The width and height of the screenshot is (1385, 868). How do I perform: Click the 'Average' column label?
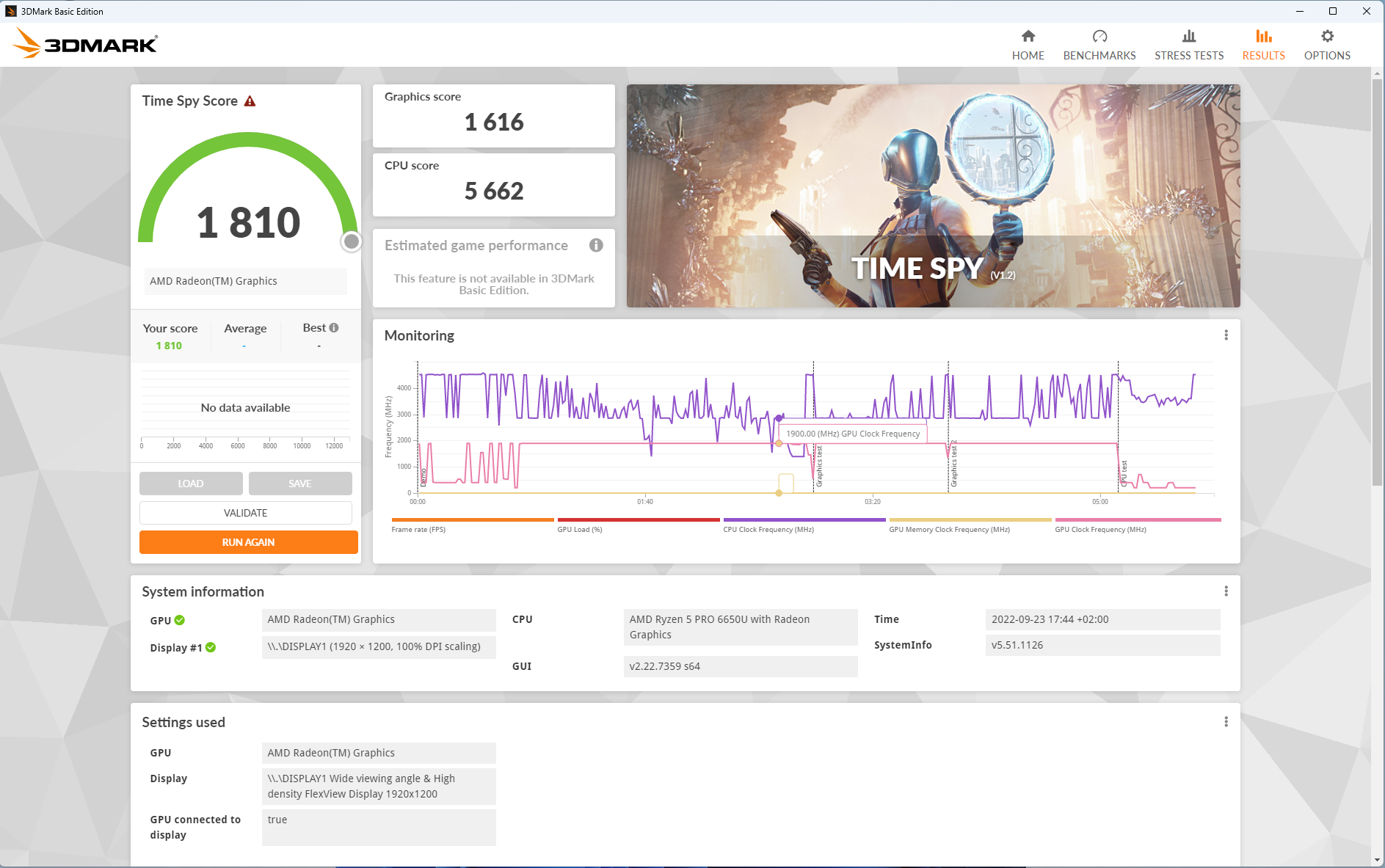pos(245,329)
